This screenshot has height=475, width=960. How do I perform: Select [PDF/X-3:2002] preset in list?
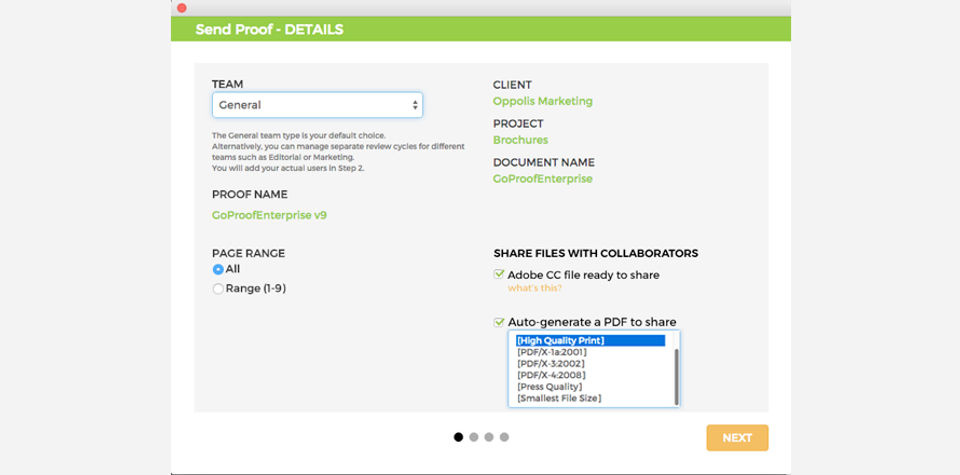(x=550, y=364)
